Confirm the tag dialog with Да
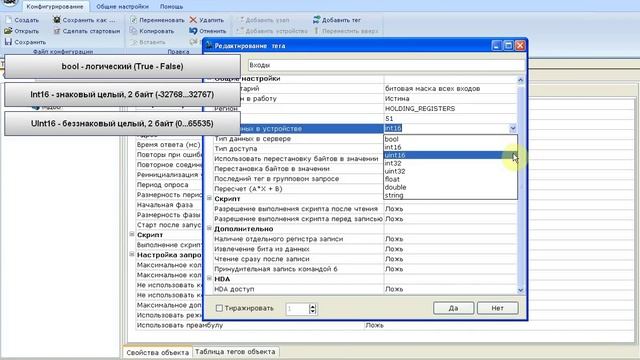Viewport: 640px width, 360px height. click(x=453, y=308)
